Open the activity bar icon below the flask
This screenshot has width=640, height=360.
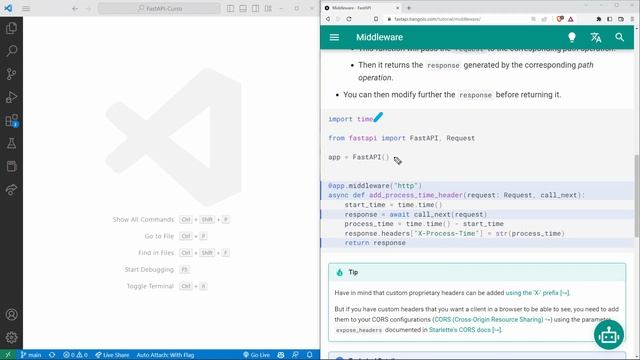(x=11, y=166)
